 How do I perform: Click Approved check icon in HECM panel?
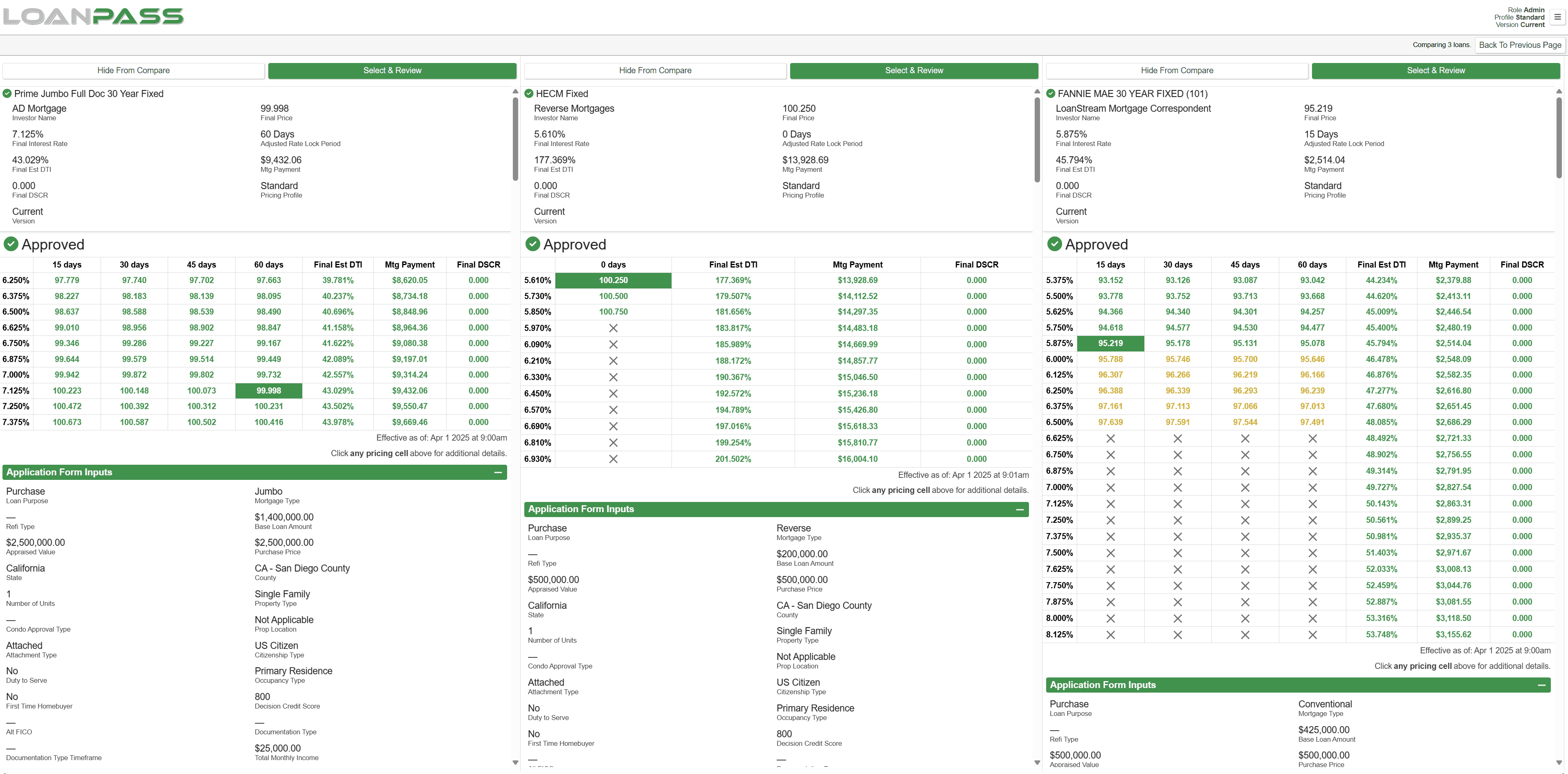pyautogui.click(x=532, y=244)
